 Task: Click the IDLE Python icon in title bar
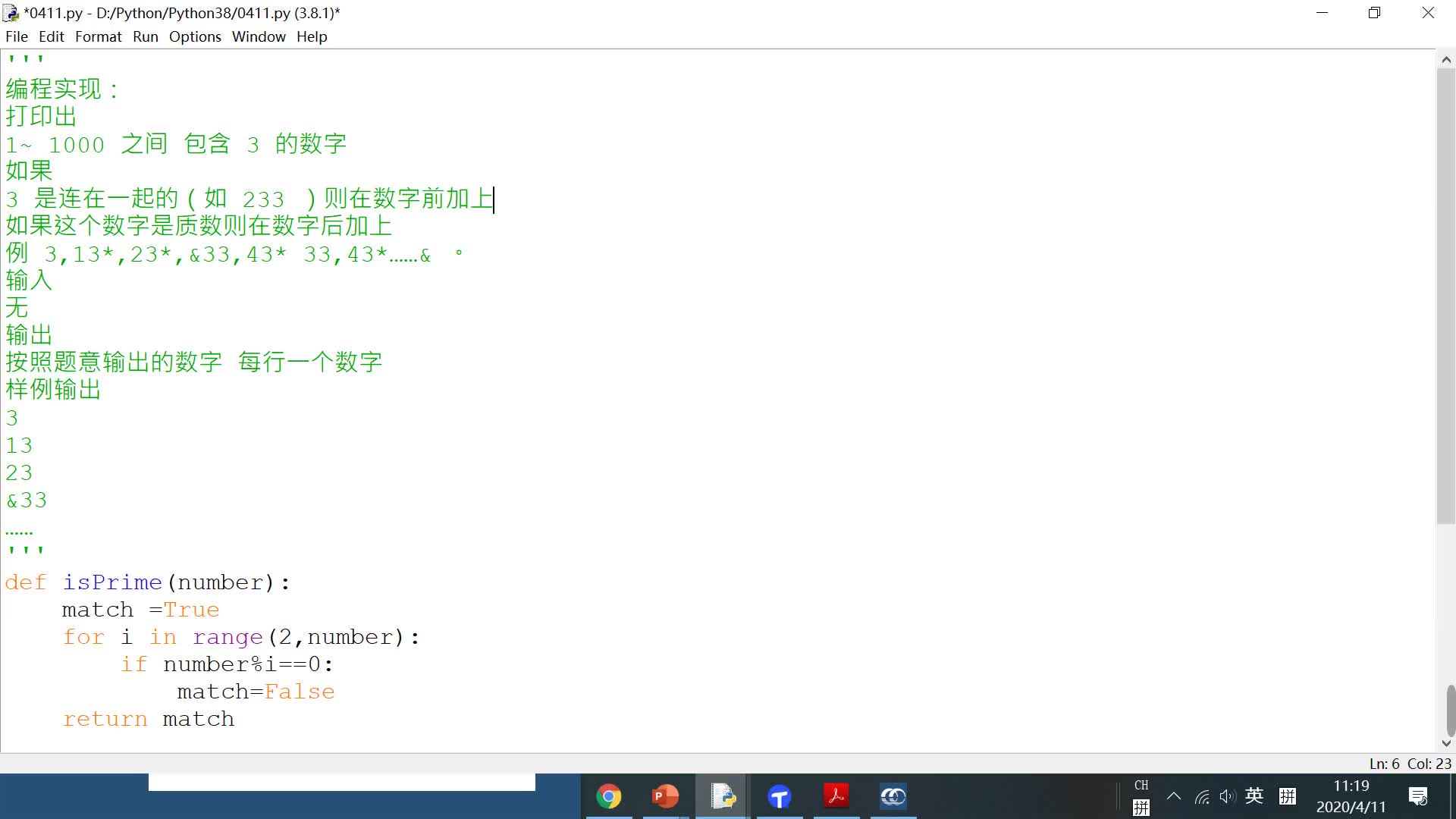(11, 13)
